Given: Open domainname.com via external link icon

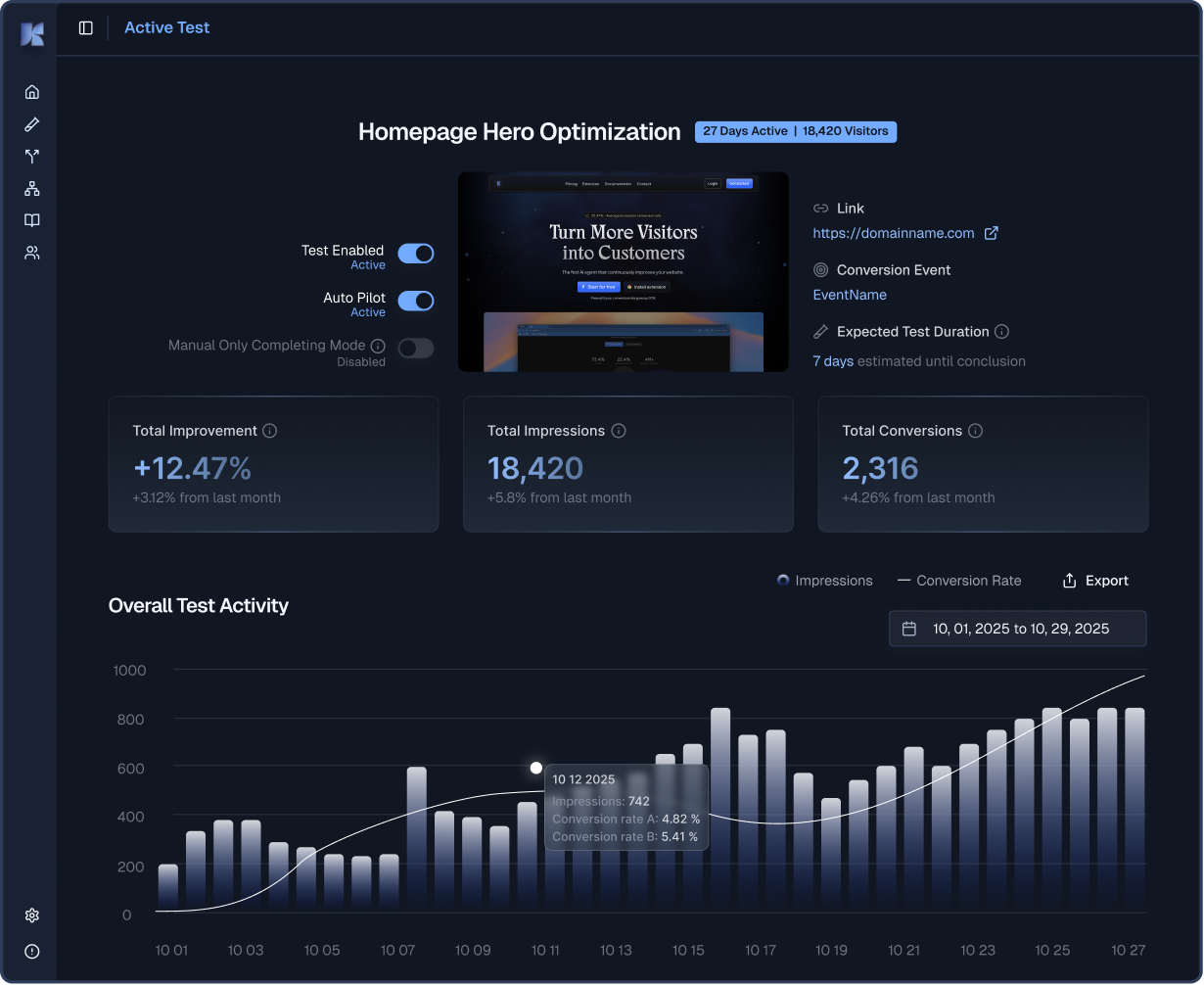Looking at the screenshot, I should [x=992, y=233].
